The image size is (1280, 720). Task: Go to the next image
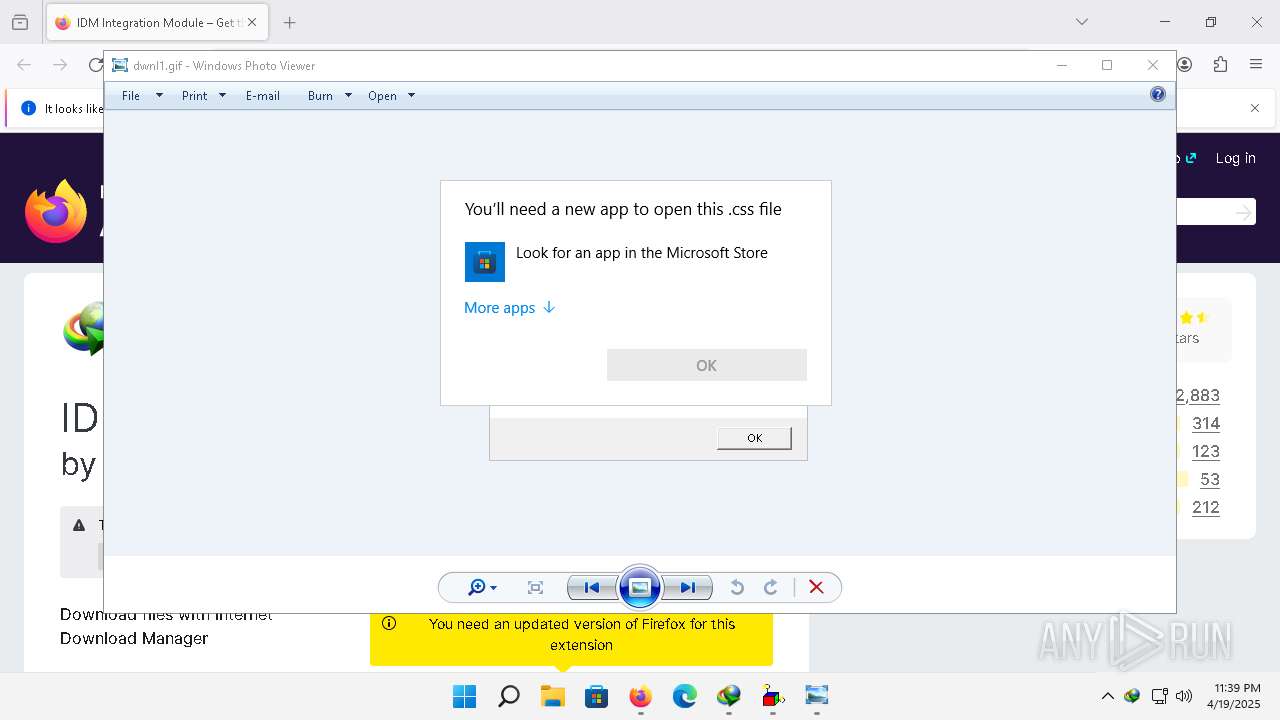pos(687,588)
